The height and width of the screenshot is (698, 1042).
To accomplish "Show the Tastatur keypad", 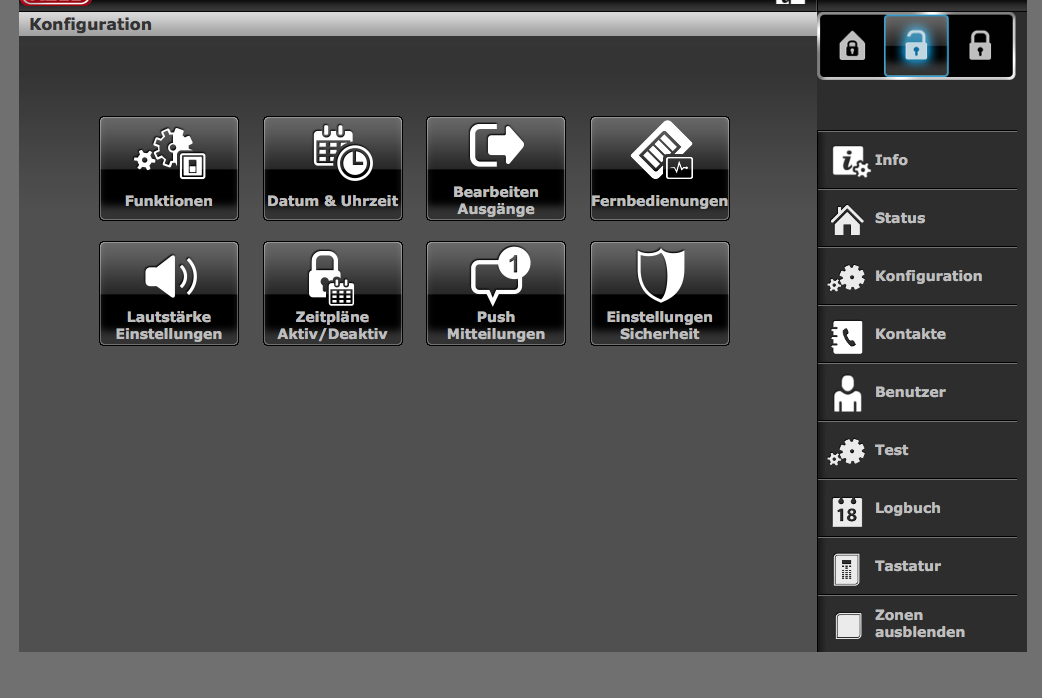I will (920, 566).
